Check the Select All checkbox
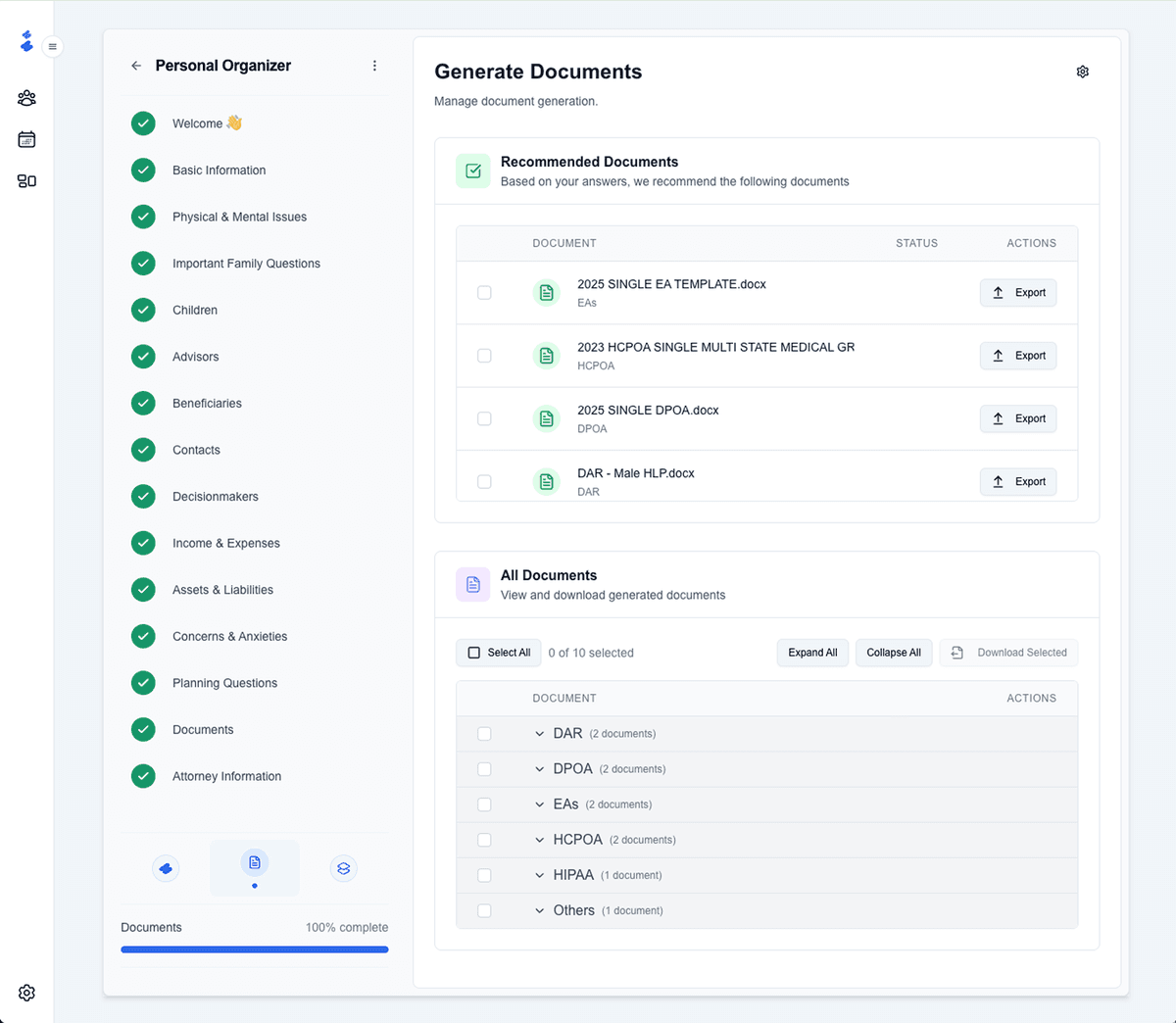Image resolution: width=1176 pixels, height=1023 pixels. coord(474,653)
